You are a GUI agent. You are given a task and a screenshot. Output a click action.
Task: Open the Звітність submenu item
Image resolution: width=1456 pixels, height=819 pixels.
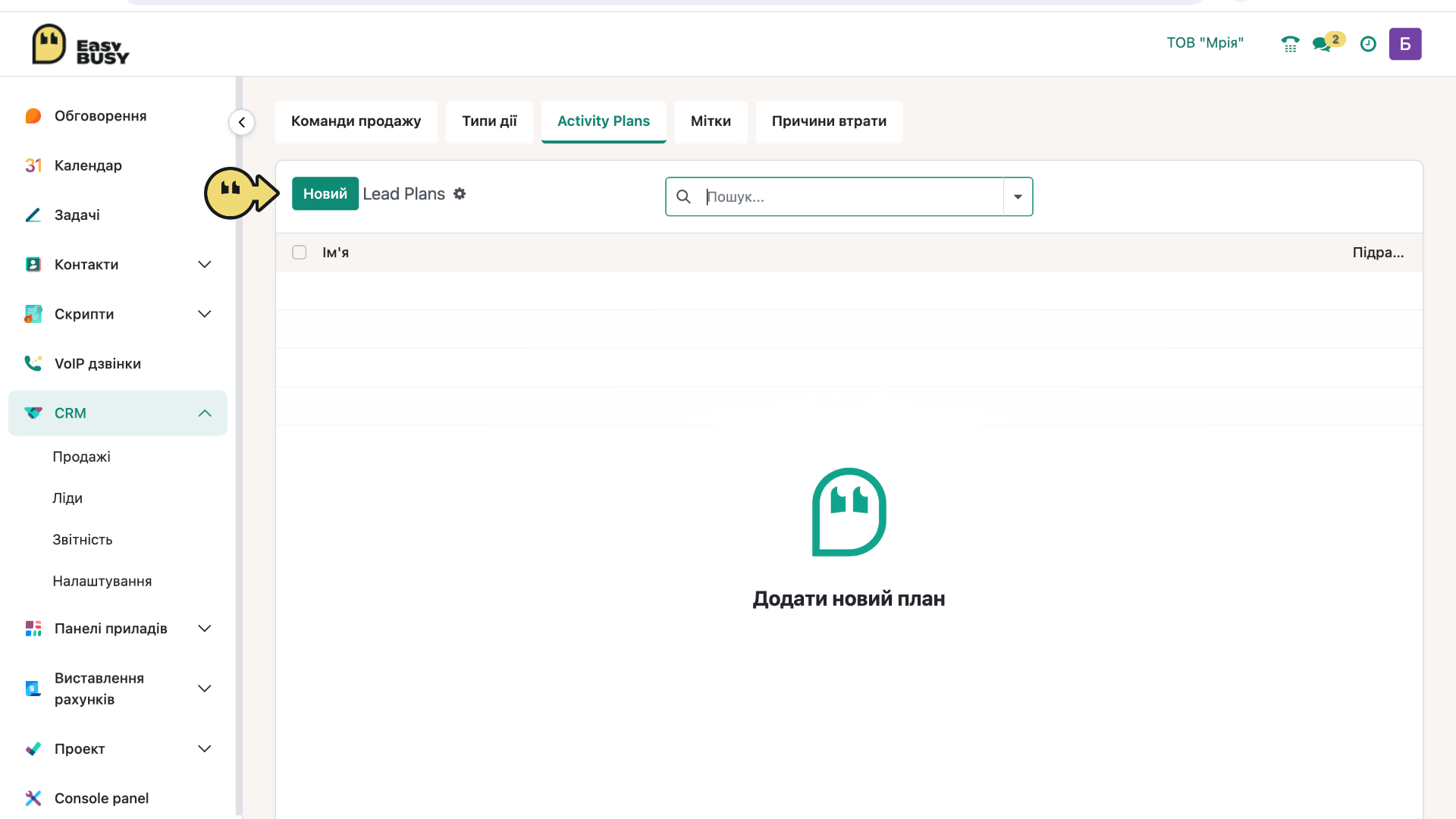pyautogui.click(x=83, y=540)
